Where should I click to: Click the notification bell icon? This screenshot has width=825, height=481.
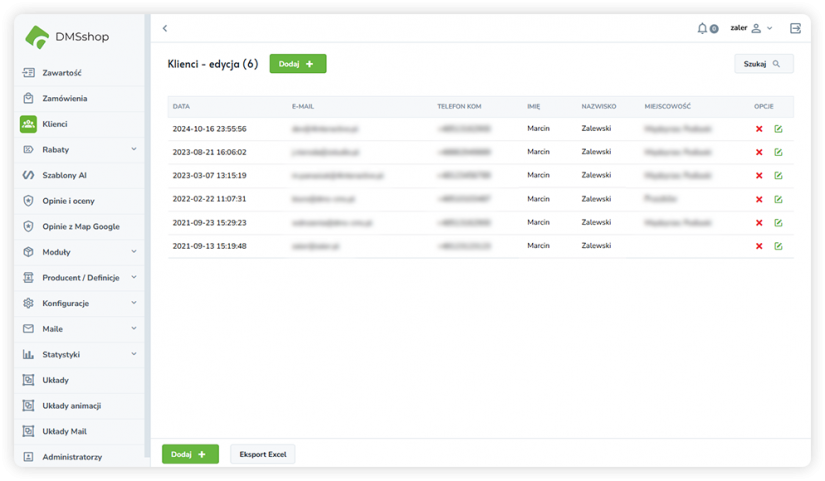pos(703,28)
